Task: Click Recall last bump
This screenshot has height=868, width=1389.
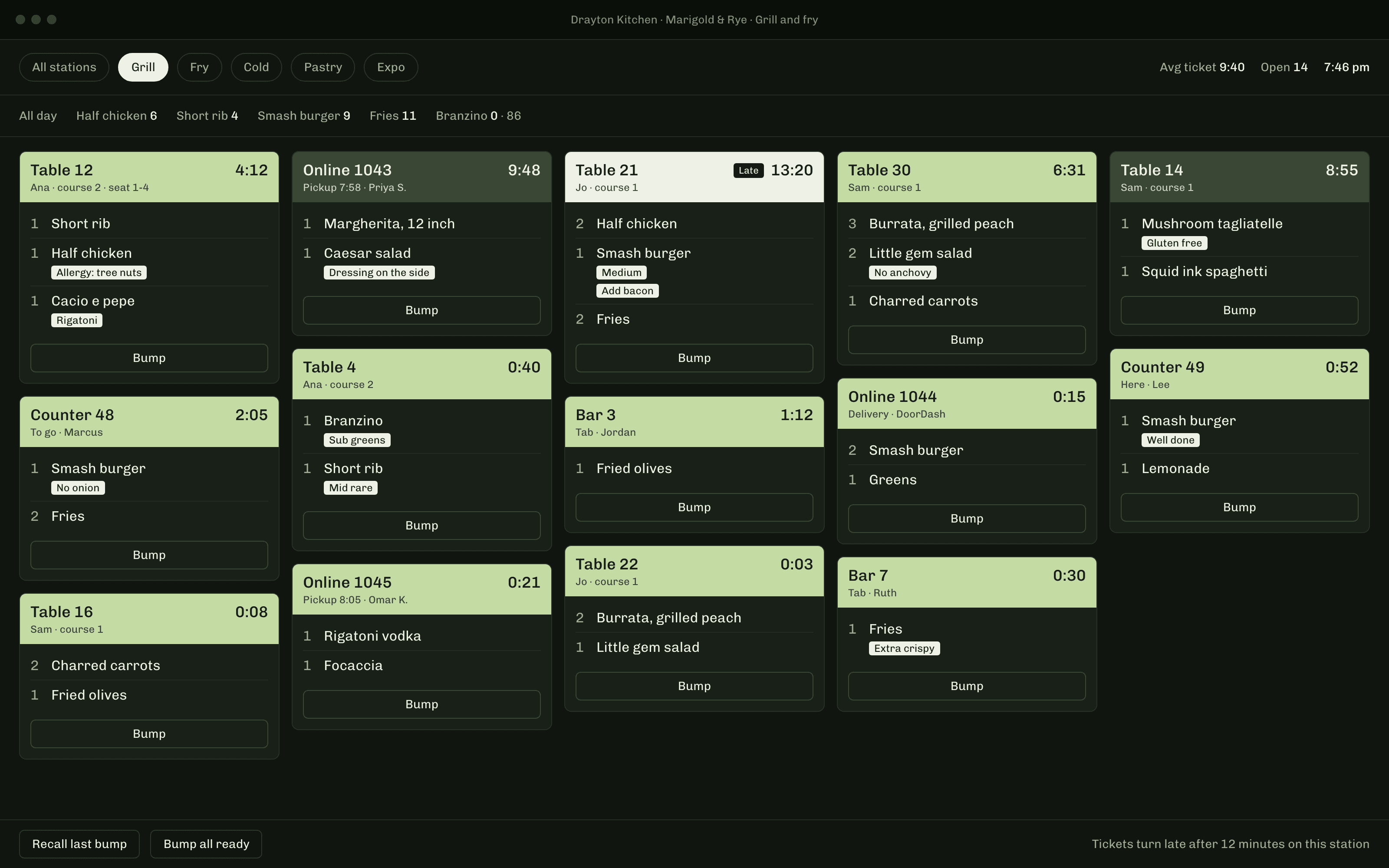Action: 79,844
